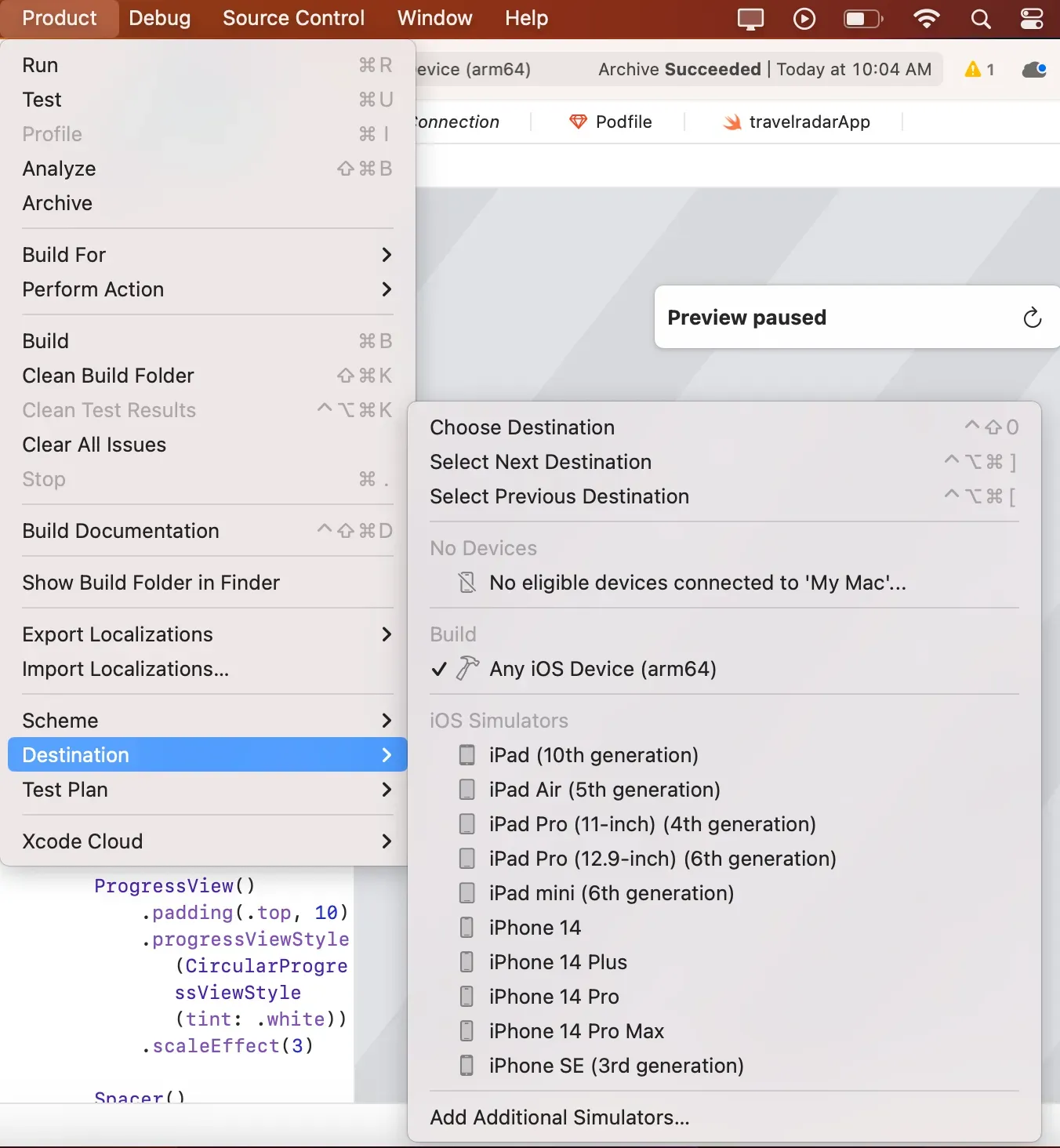
Task: Click the yellow warning issues icon
Action: [x=973, y=69]
